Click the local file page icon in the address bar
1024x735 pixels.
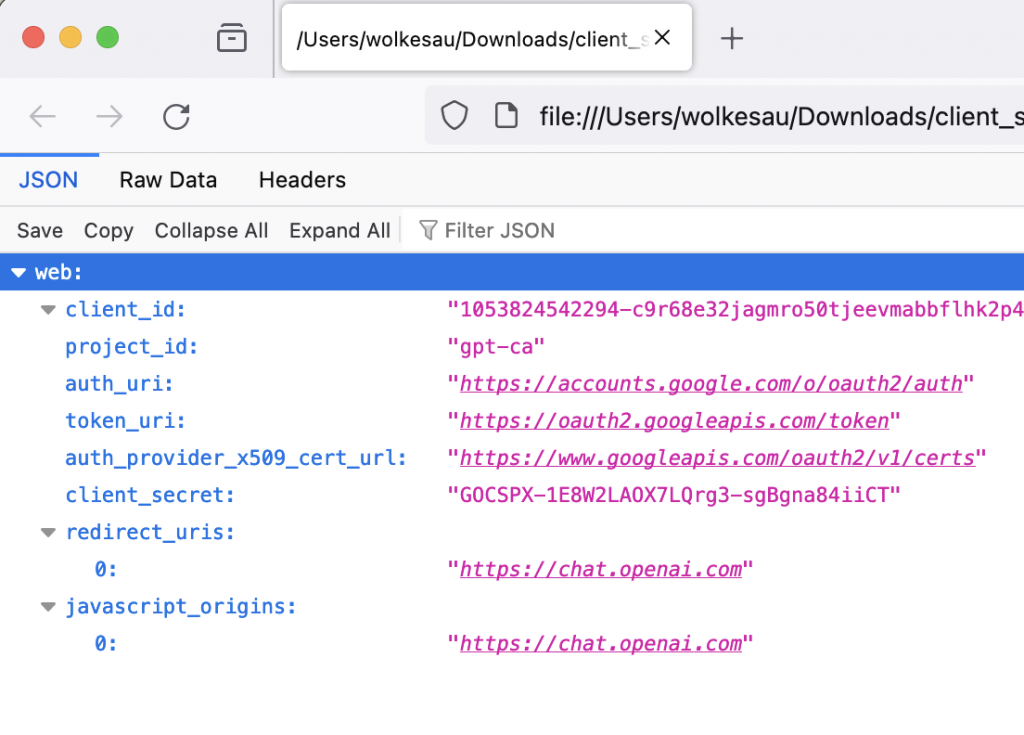(506, 116)
